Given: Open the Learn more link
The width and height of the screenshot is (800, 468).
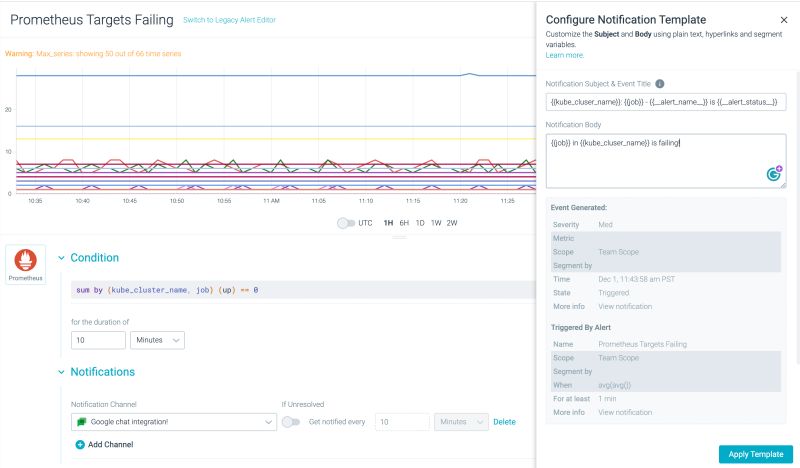Looking at the screenshot, I should click(565, 55).
